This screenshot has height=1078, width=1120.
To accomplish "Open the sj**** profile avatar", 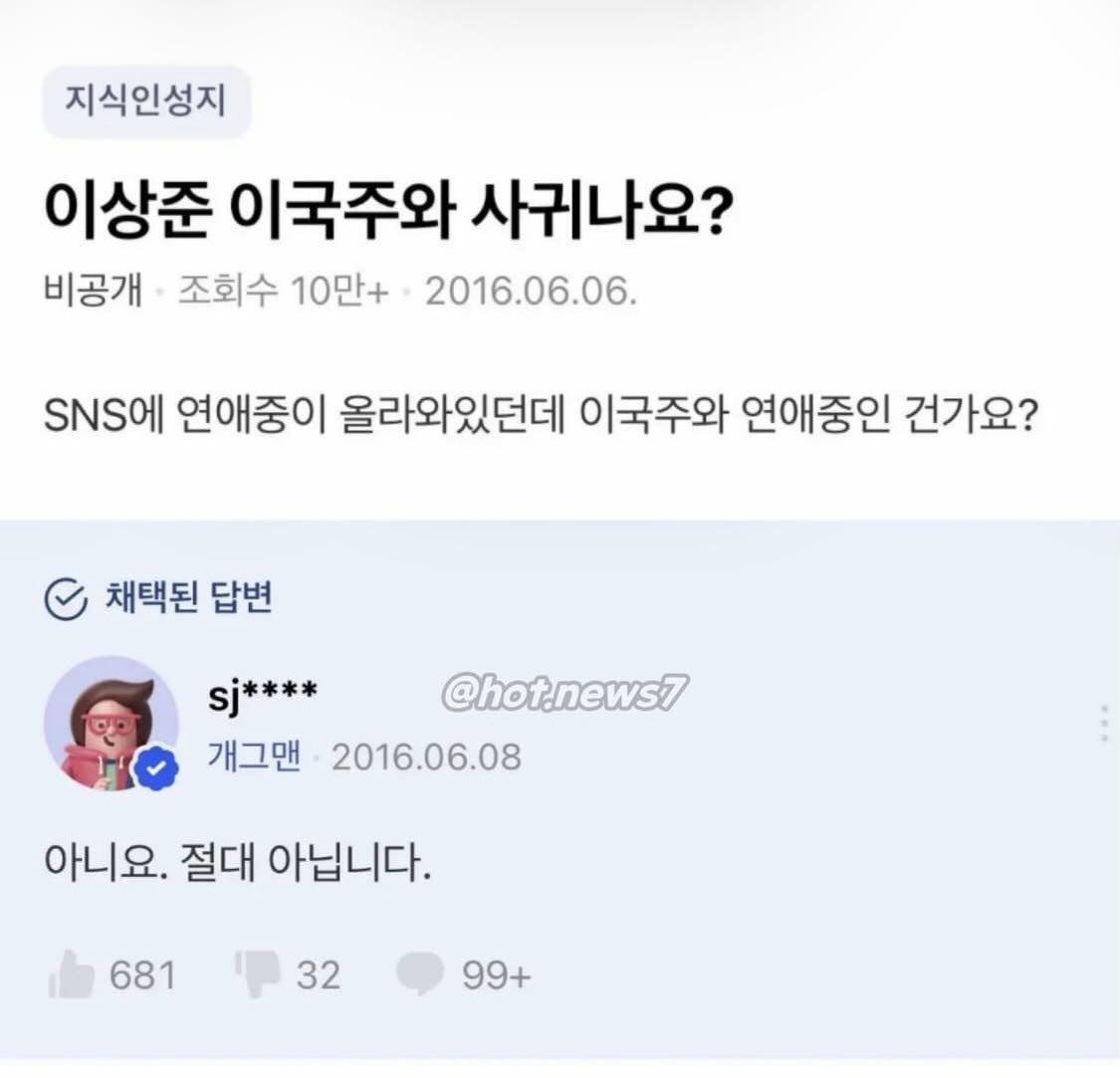I will click(110, 723).
